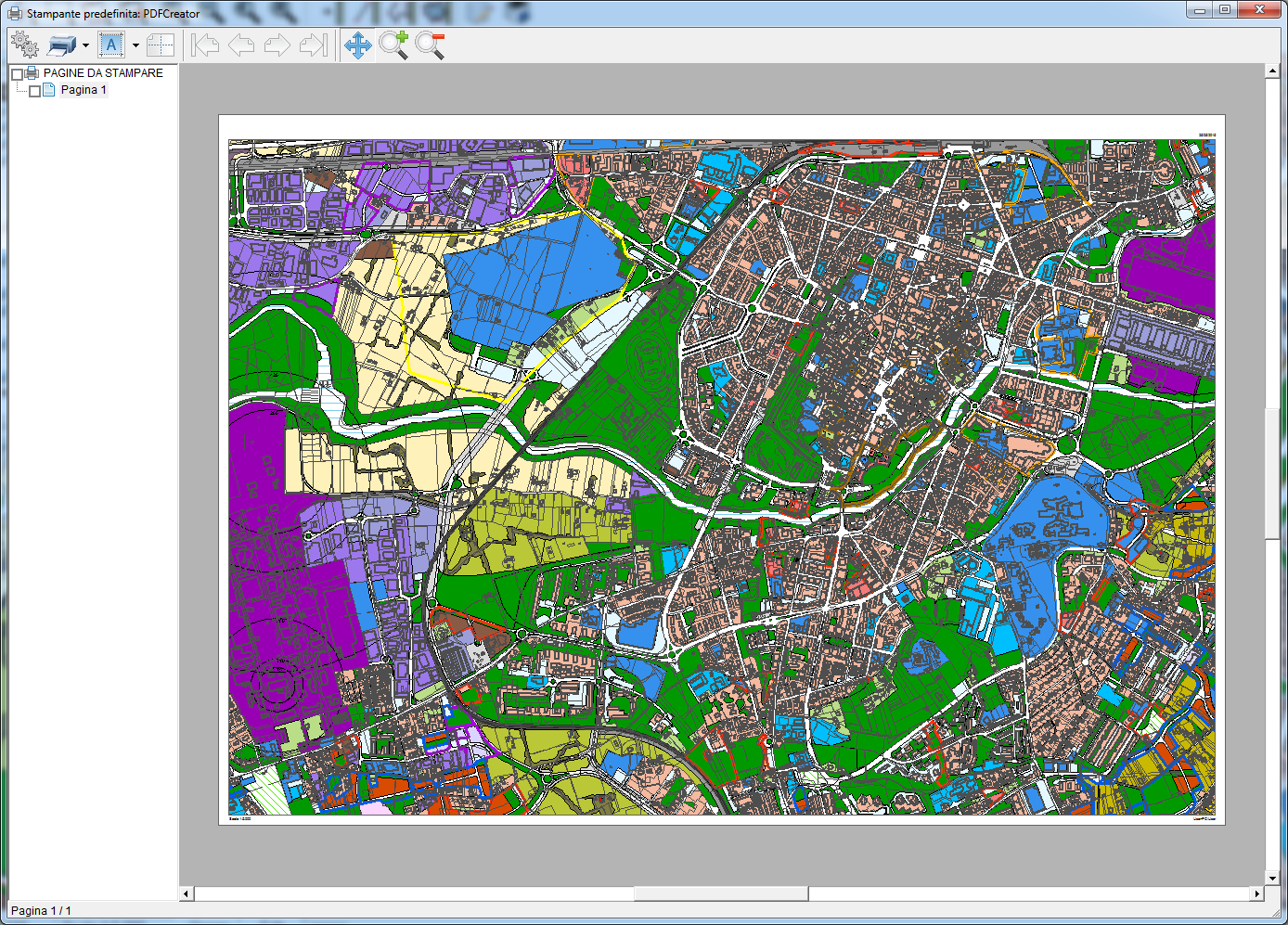Go to first page arrow
1288x925 pixels.
click(205, 45)
